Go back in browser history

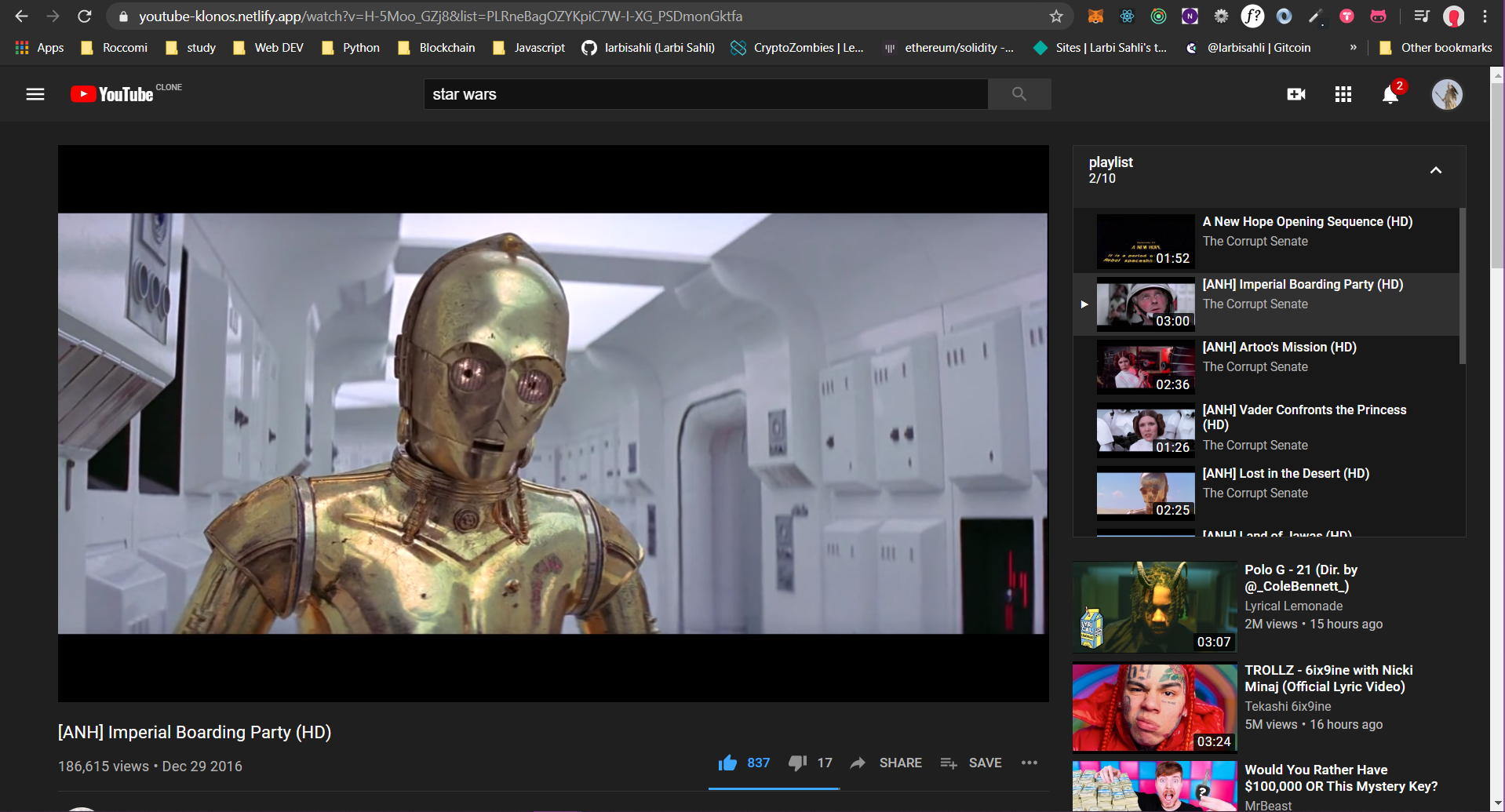click(21, 16)
